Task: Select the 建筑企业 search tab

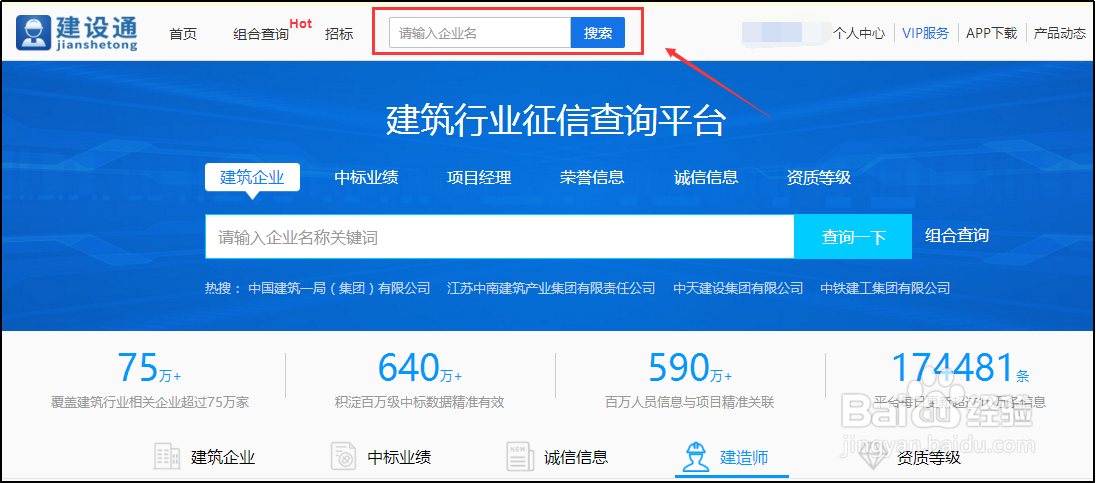Action: [x=252, y=178]
